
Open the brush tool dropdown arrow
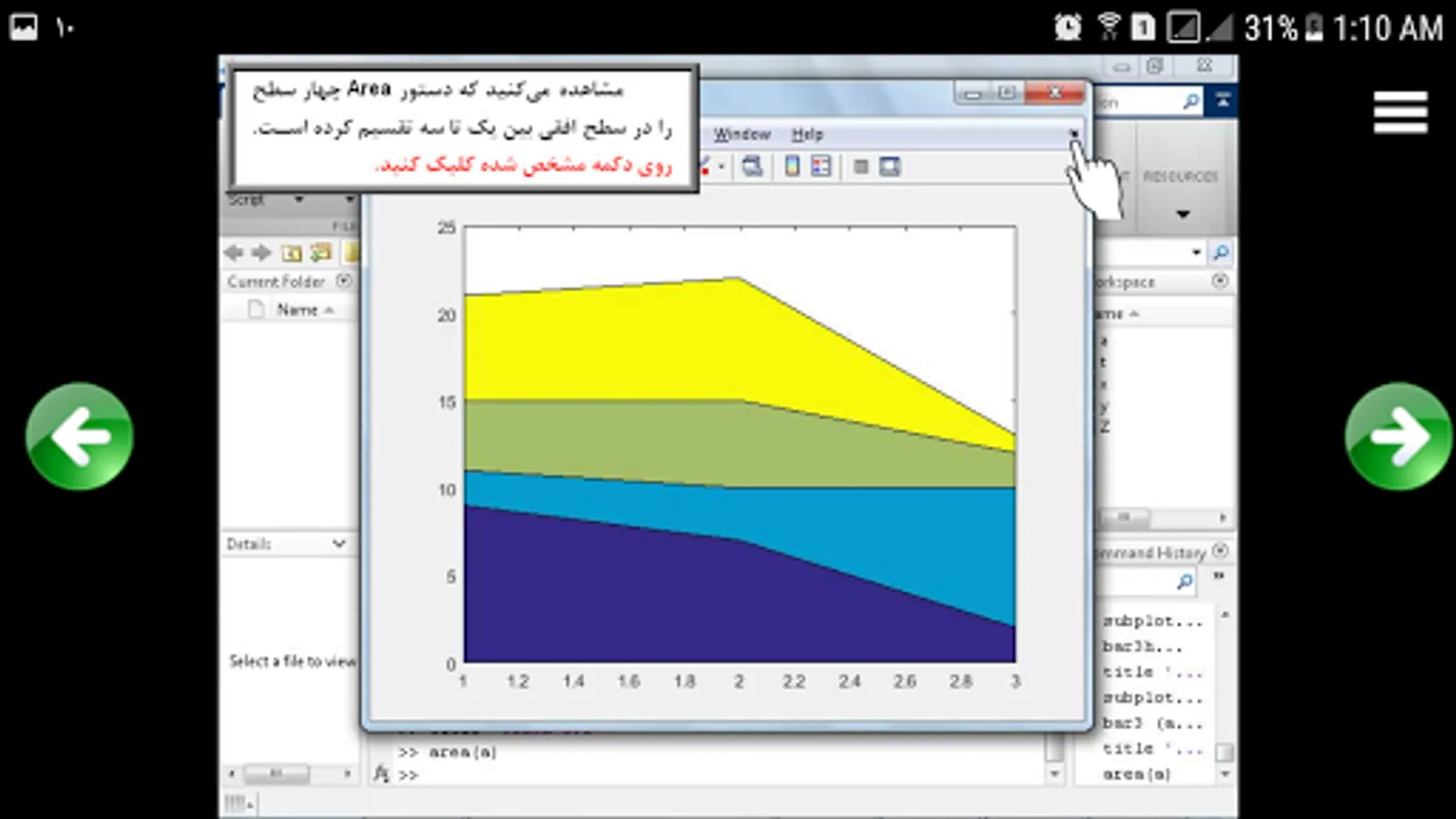(722, 167)
